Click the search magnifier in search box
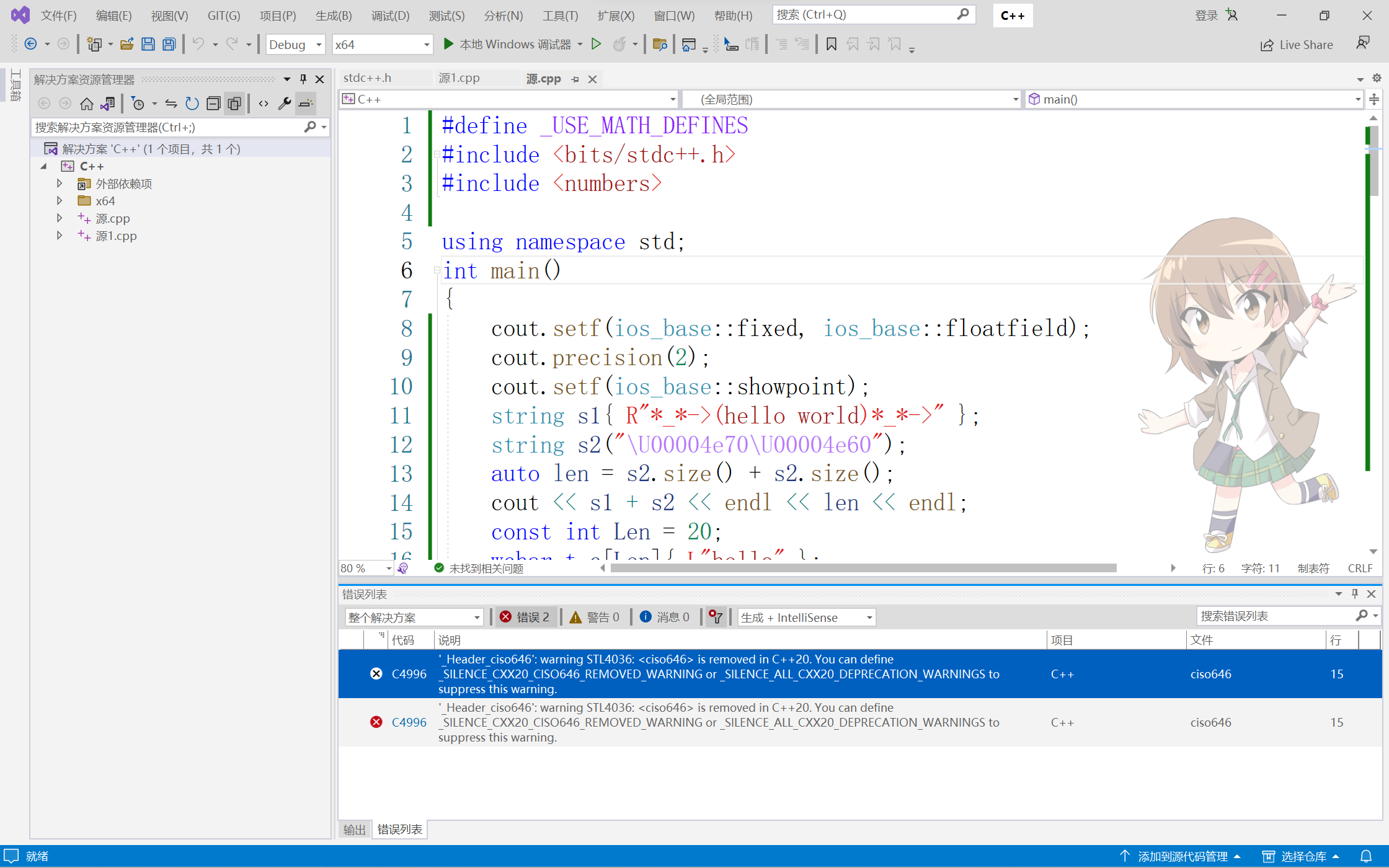The width and height of the screenshot is (1389, 868). click(x=962, y=14)
